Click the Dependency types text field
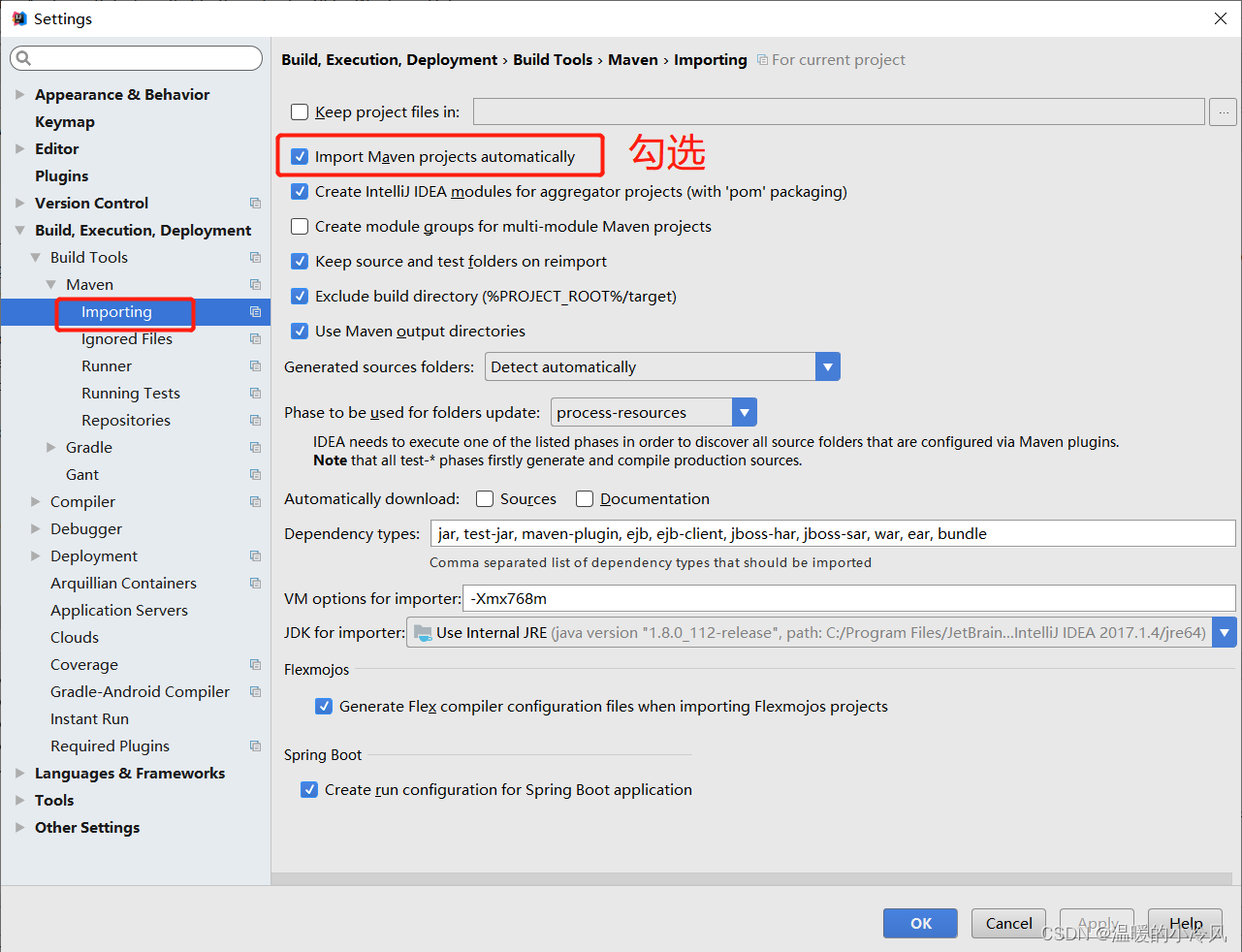This screenshot has width=1242, height=952. tap(833, 533)
